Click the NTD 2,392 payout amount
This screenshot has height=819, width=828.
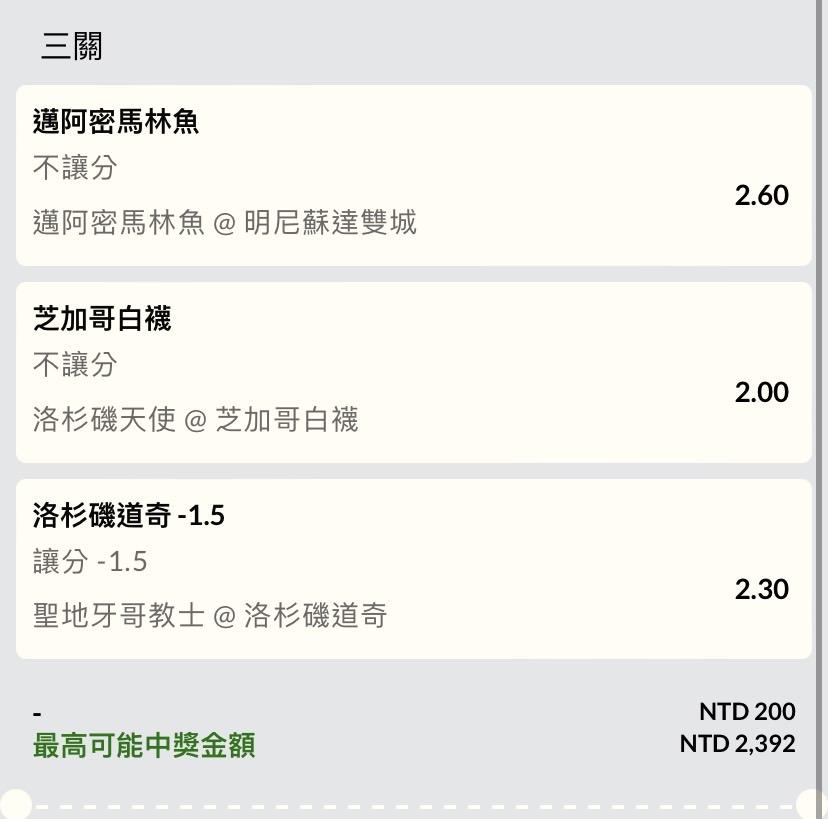click(738, 744)
